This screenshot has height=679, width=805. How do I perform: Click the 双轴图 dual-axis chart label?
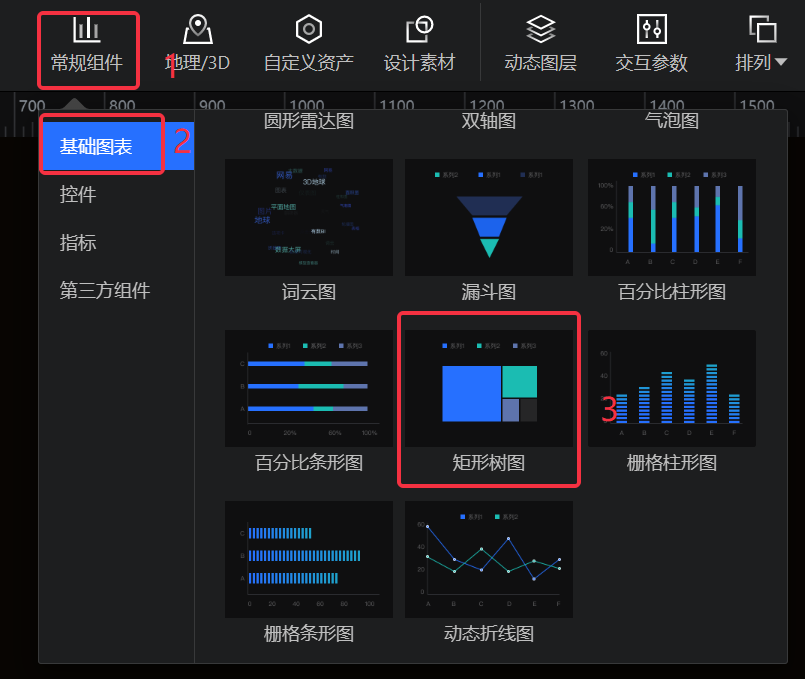pos(488,121)
